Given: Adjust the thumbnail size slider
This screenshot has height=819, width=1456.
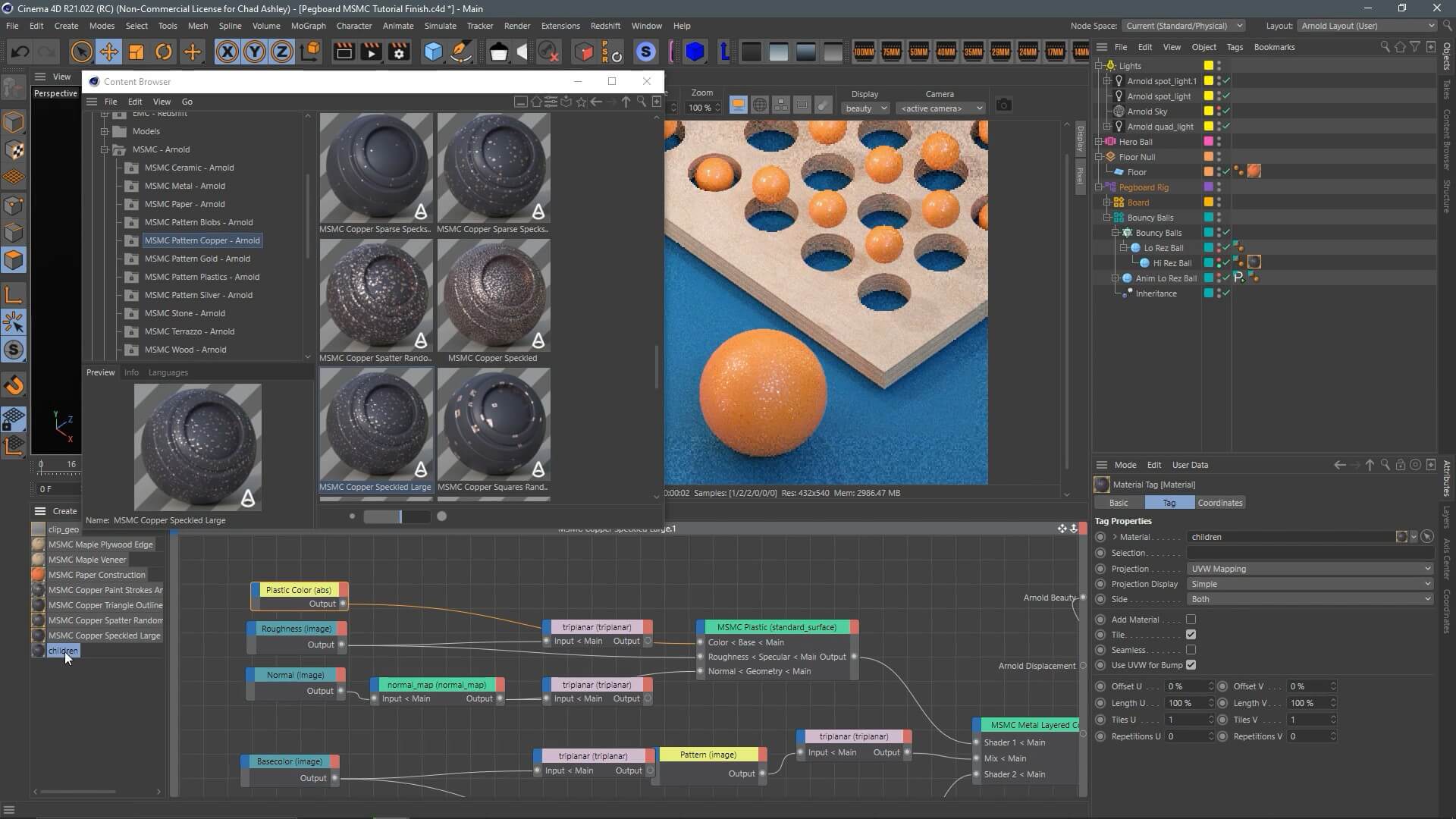Looking at the screenshot, I should point(400,516).
